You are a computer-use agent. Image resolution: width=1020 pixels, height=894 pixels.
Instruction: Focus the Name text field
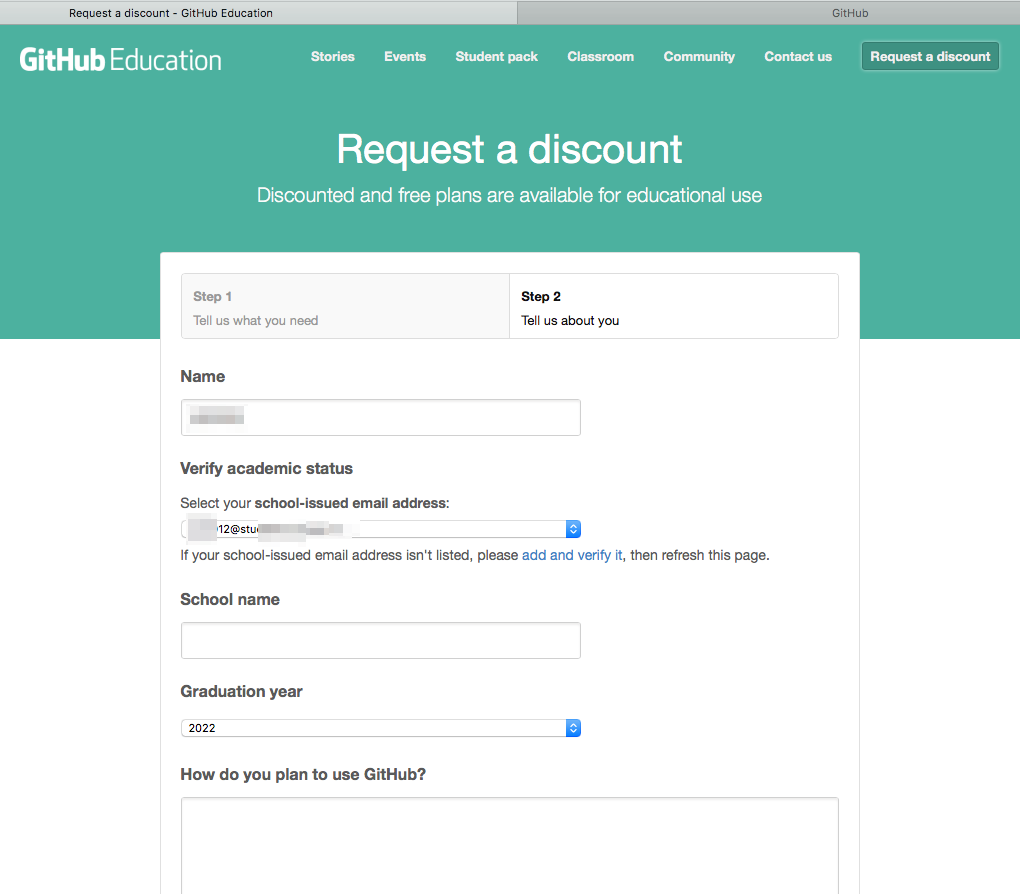click(380, 417)
